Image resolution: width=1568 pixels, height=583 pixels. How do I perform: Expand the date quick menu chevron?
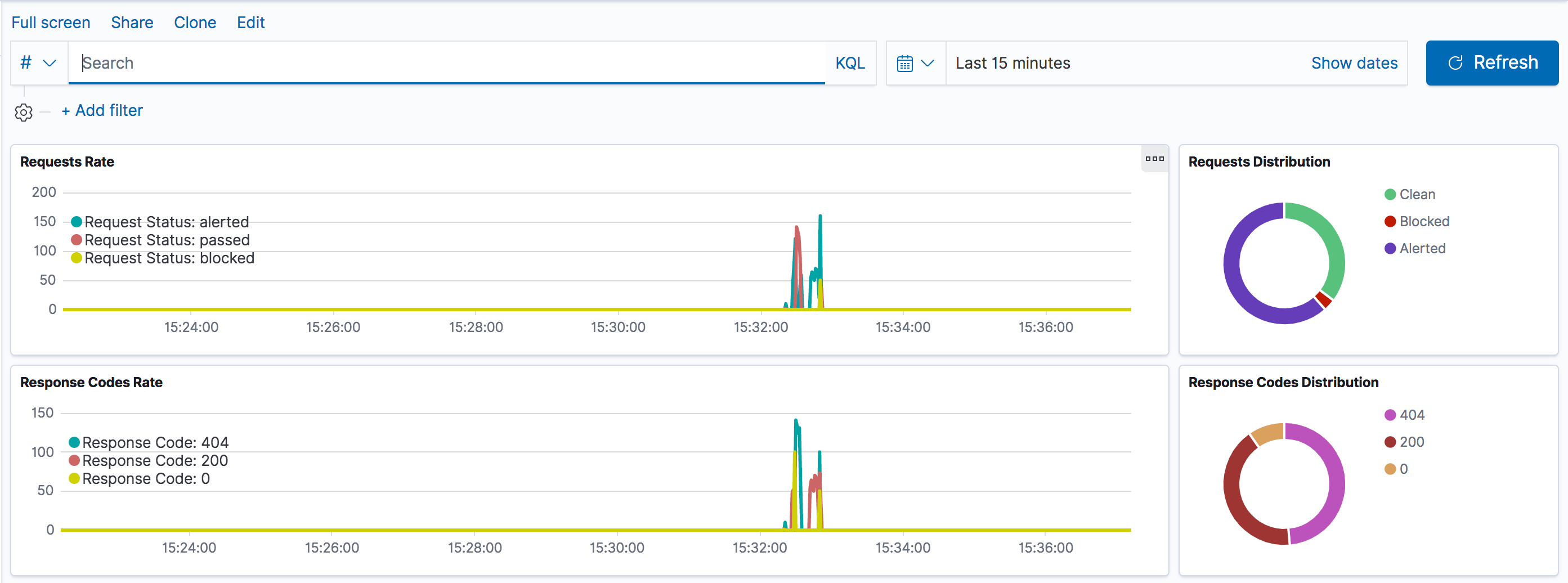pos(928,63)
